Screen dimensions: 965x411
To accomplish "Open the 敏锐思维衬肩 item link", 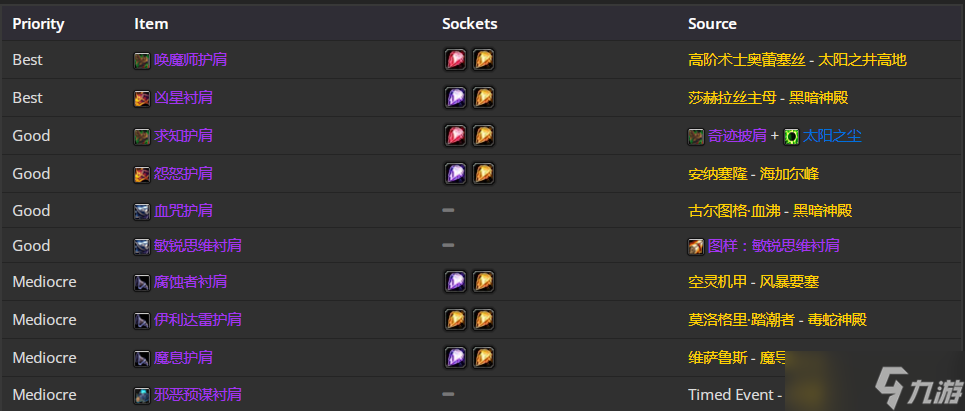I will [198, 246].
